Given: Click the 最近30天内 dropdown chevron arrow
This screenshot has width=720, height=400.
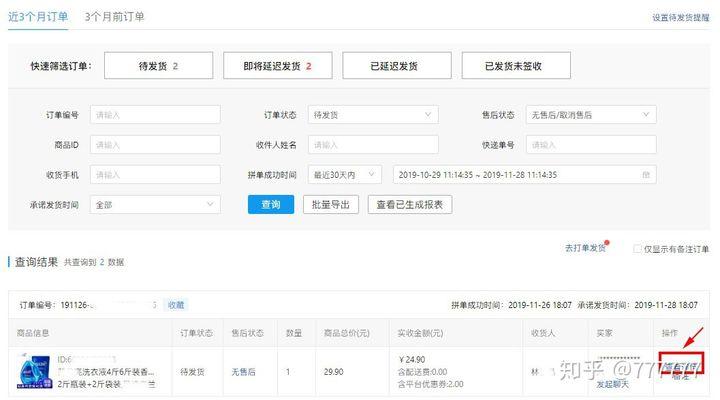Looking at the screenshot, I should point(371,174).
